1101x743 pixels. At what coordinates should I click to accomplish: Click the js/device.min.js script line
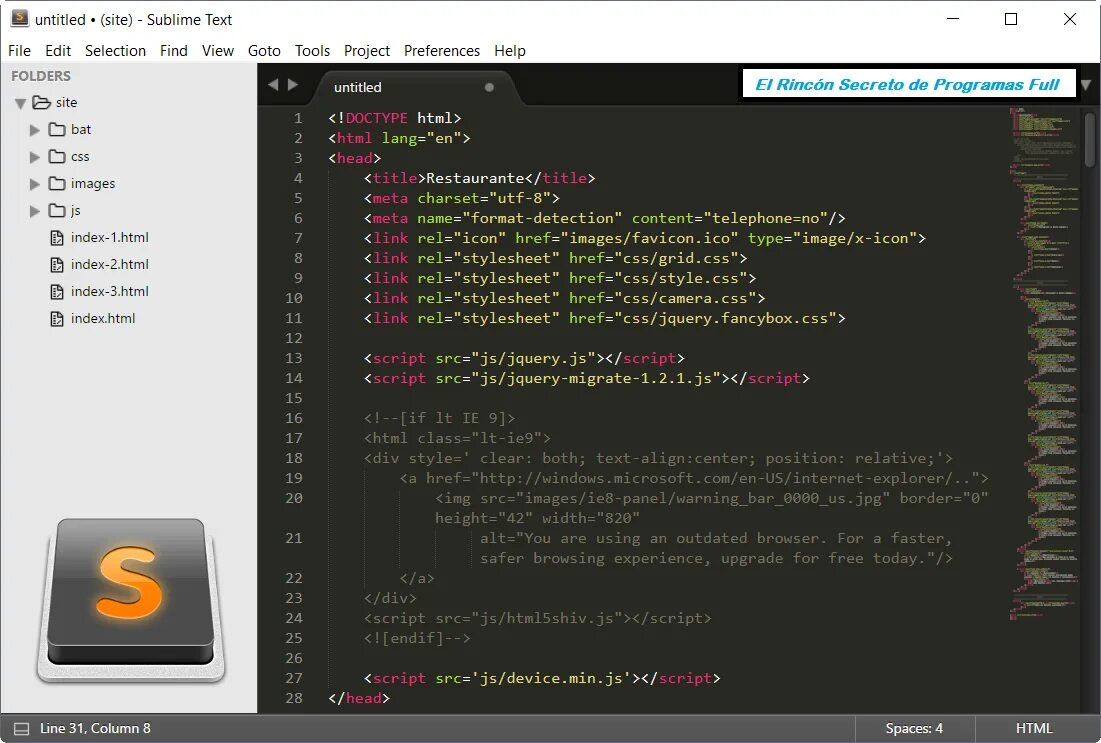[542, 678]
